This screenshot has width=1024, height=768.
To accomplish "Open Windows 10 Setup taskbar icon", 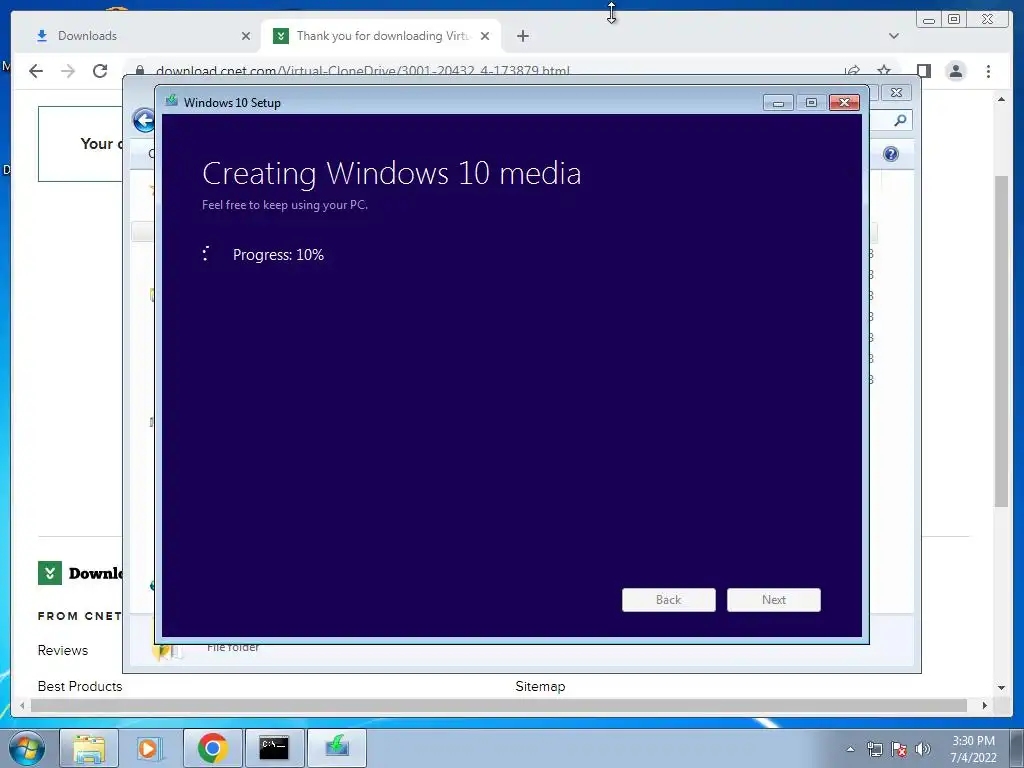I will [x=337, y=748].
